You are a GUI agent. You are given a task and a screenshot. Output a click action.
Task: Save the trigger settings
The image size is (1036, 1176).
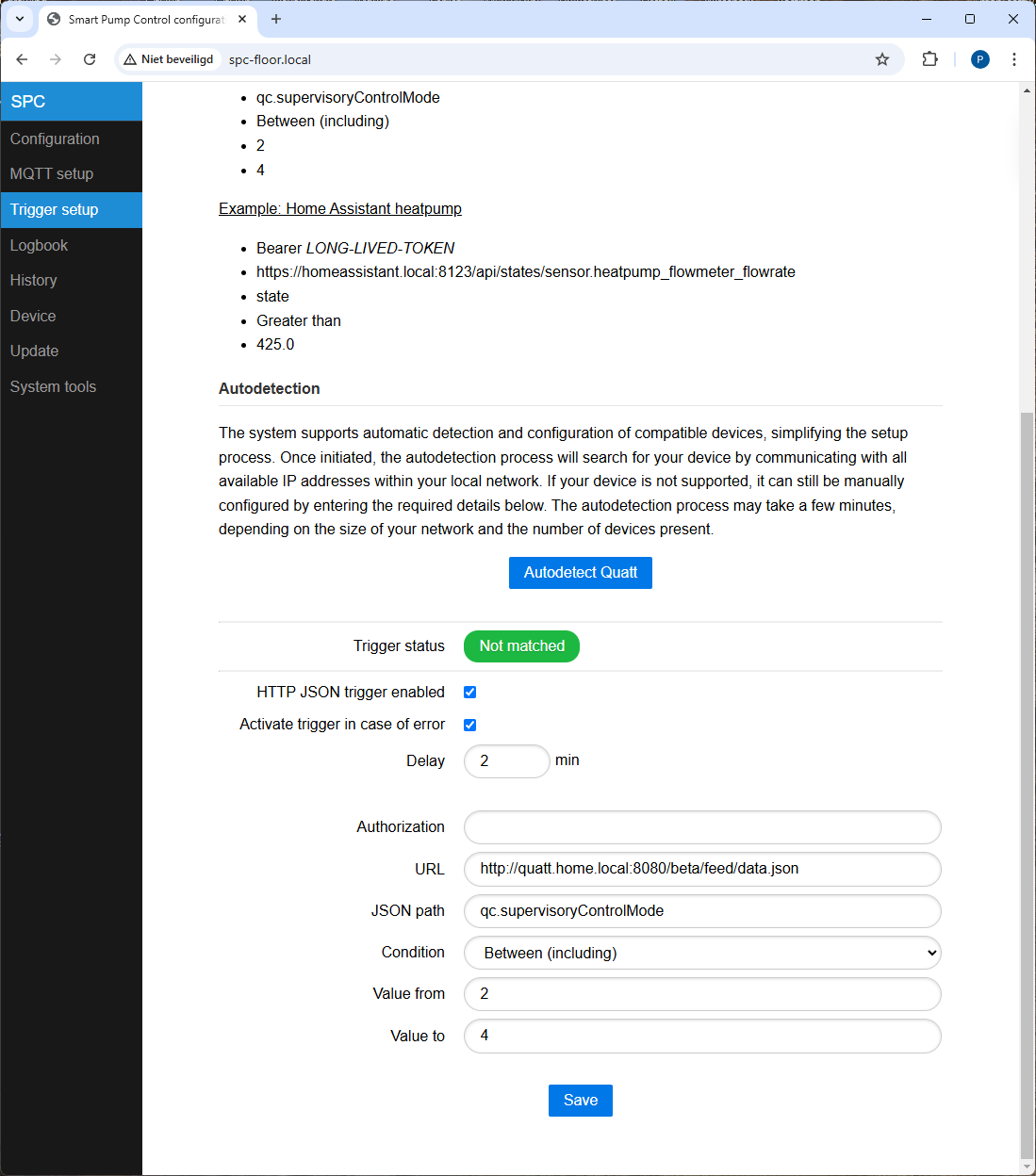pos(581,1101)
